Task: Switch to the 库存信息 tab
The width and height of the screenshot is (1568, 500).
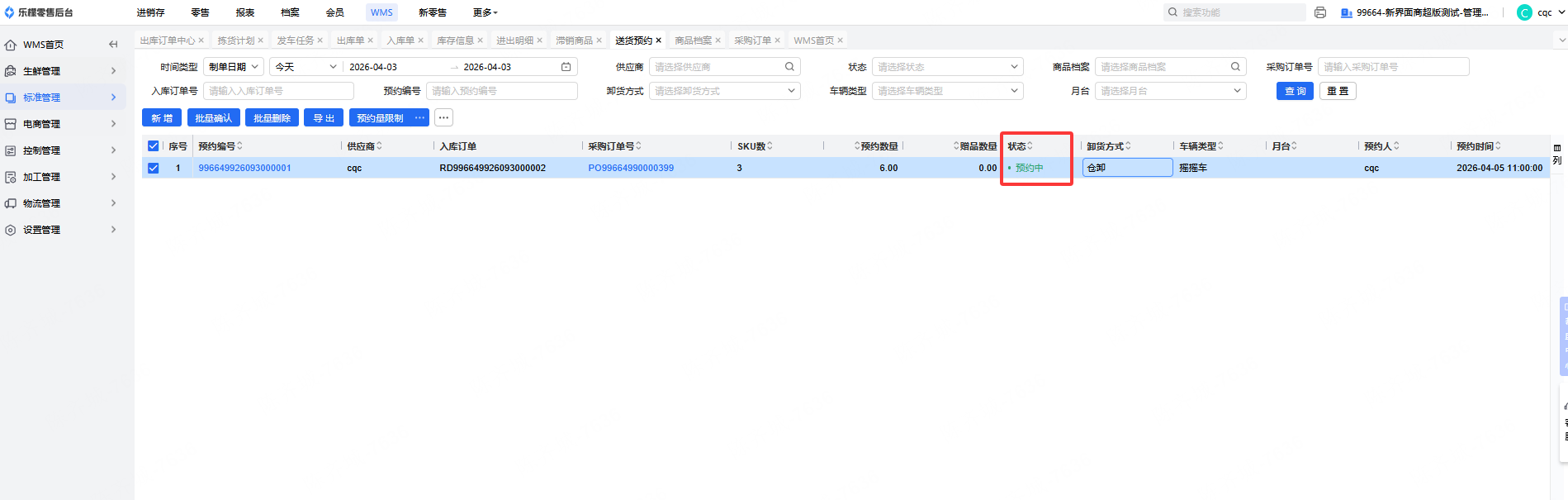Action: click(455, 40)
